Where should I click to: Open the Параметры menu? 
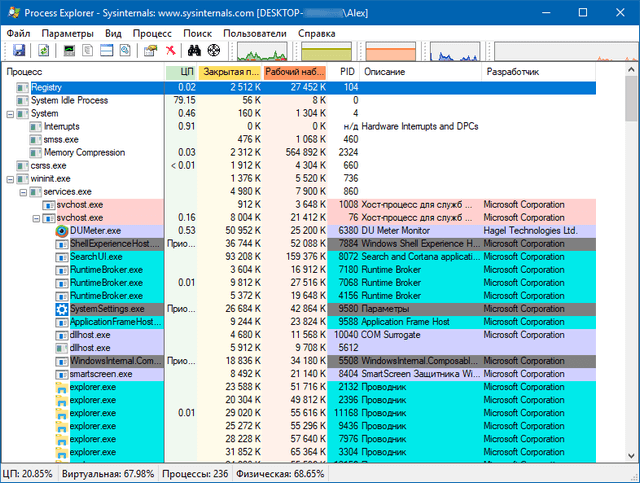tap(65, 33)
